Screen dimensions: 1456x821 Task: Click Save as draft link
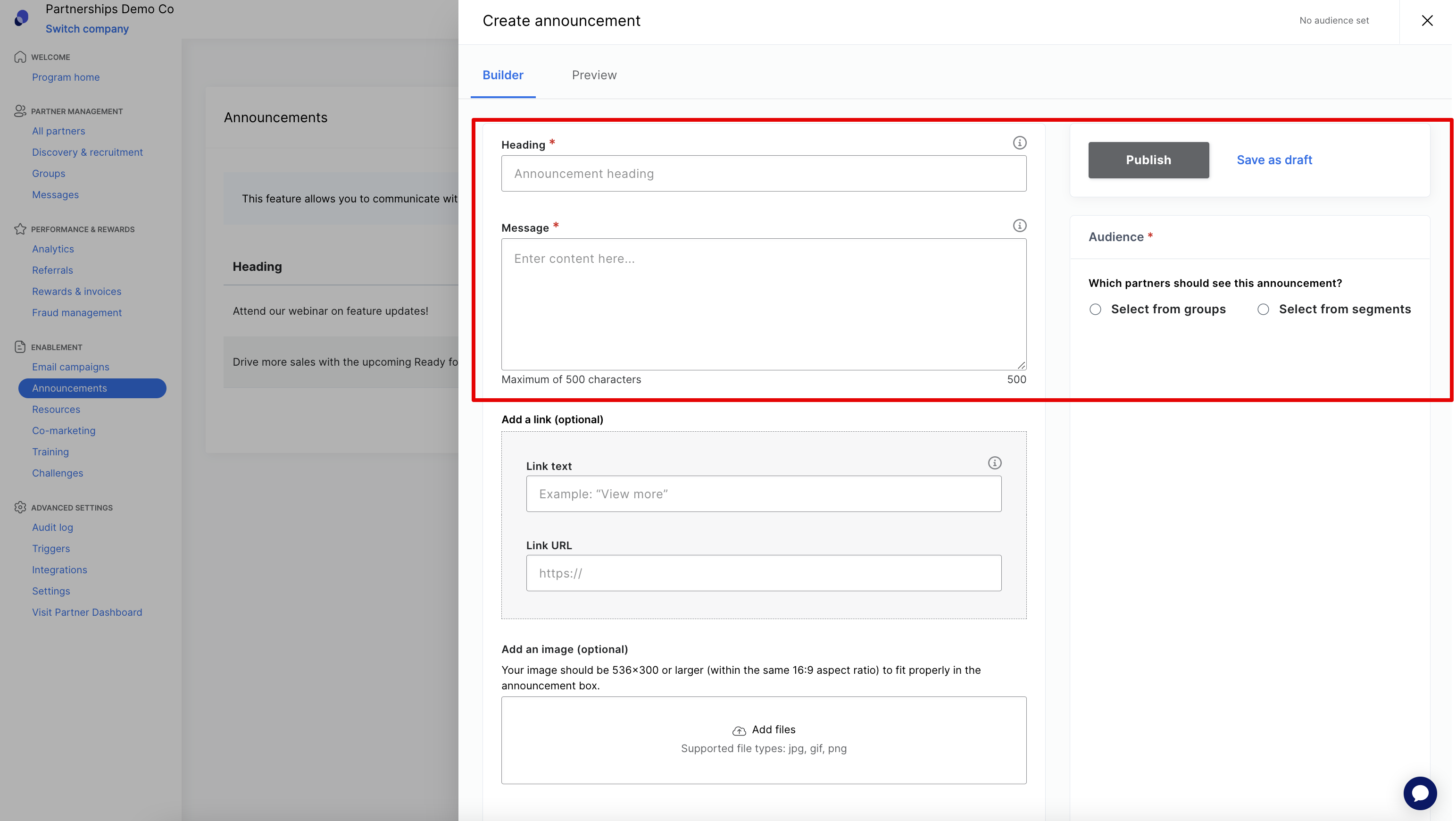click(x=1274, y=160)
